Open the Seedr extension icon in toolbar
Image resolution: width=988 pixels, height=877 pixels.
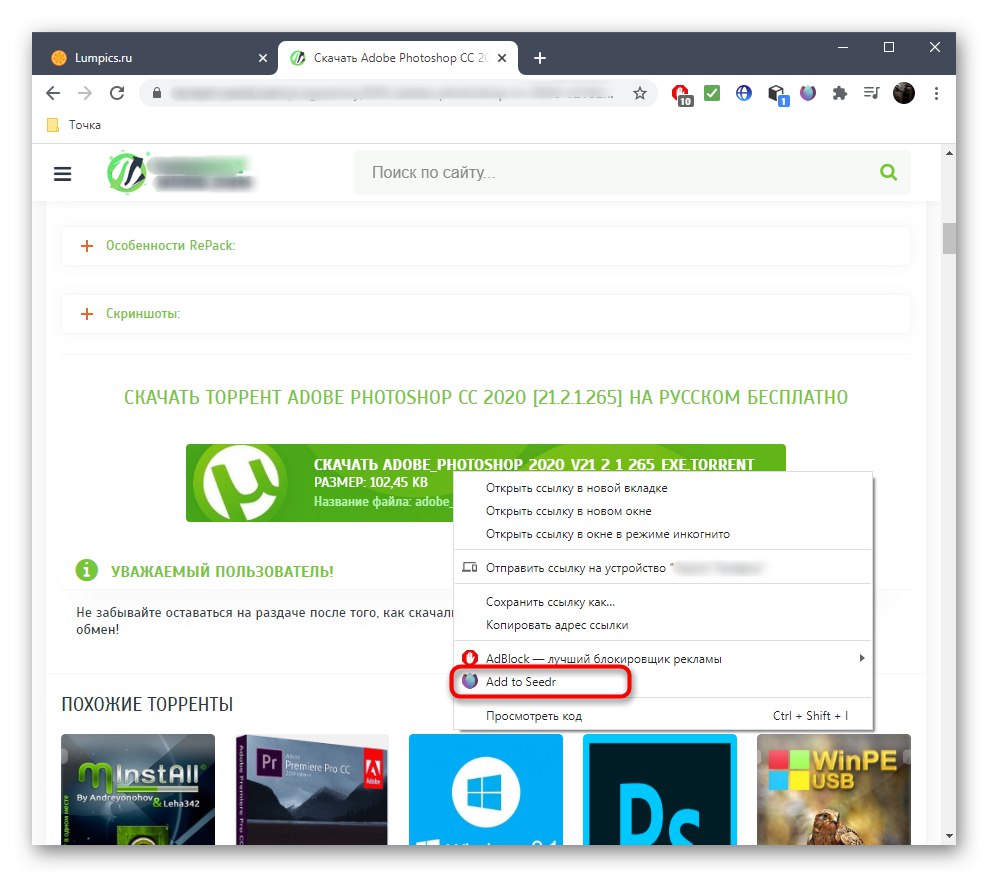(x=808, y=93)
